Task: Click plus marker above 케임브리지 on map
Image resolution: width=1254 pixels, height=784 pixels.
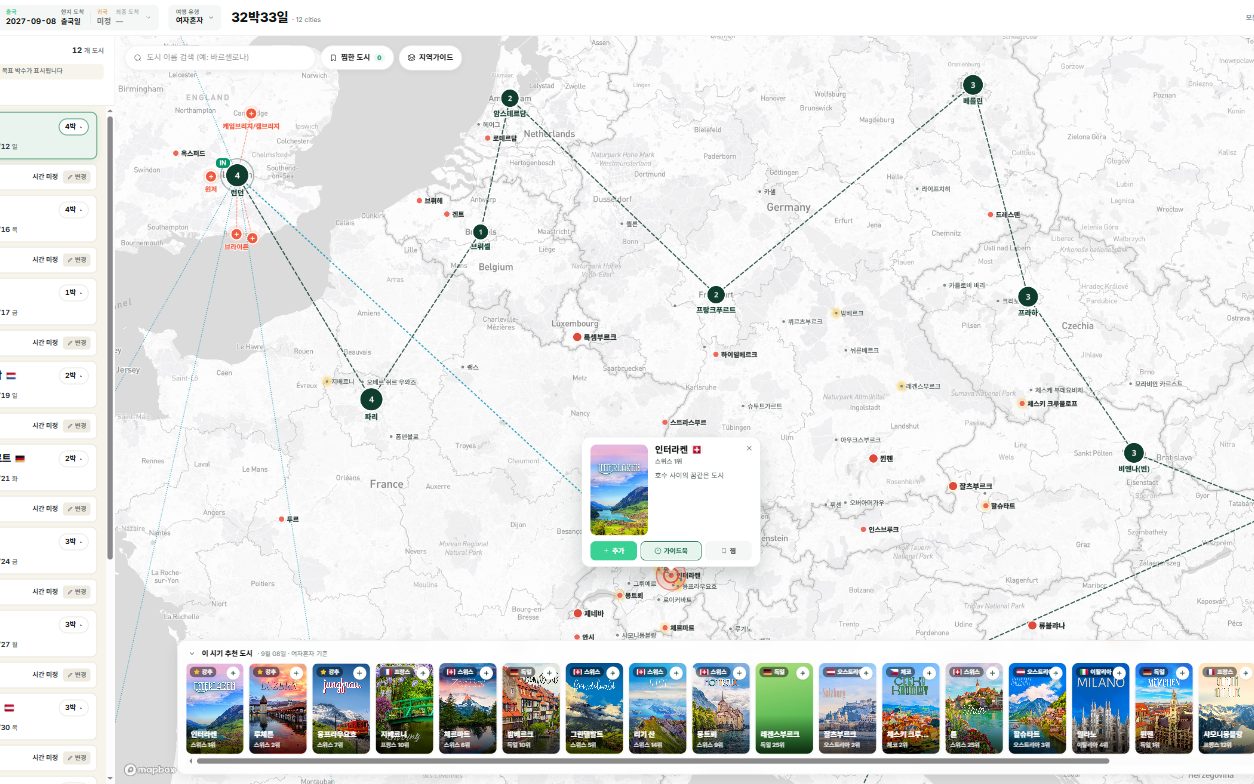Action: click(x=251, y=113)
